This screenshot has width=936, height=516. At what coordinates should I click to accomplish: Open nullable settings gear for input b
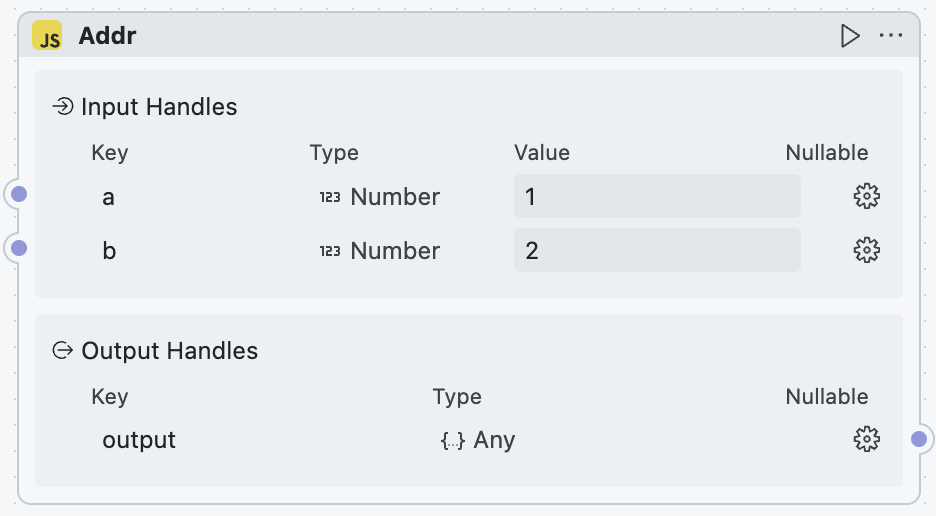[x=866, y=250]
